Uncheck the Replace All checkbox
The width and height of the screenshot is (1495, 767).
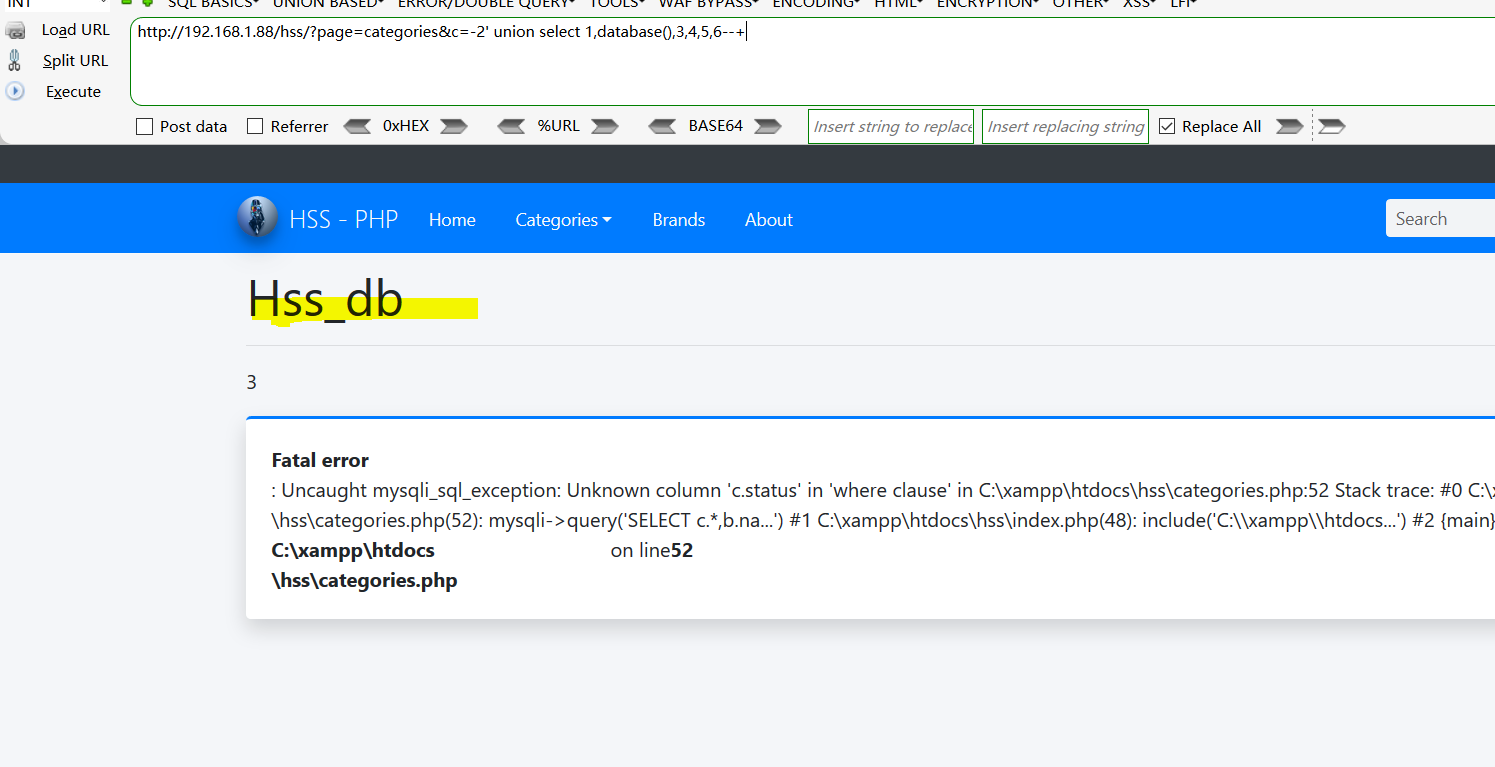[x=1167, y=127]
